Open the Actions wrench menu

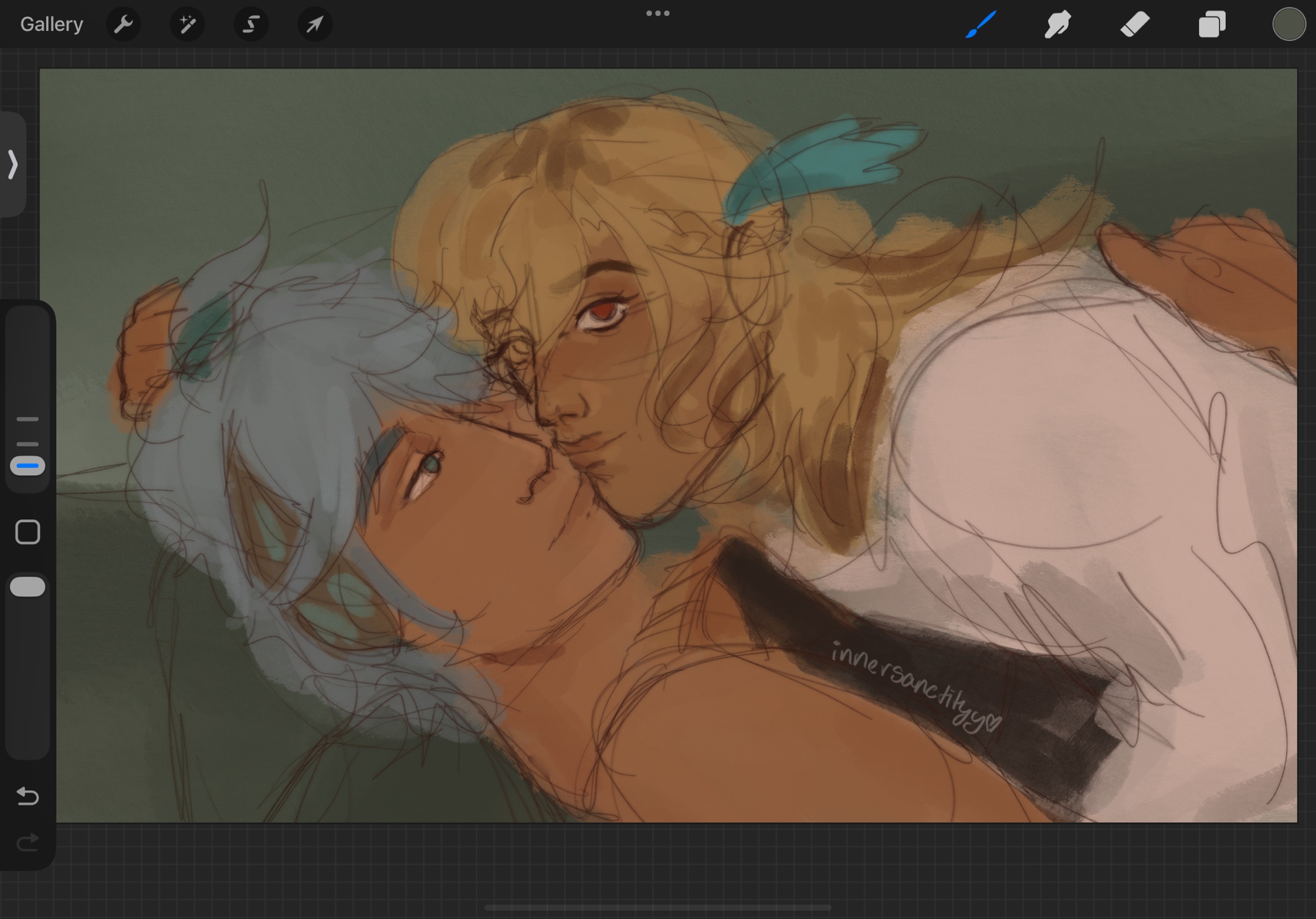(123, 24)
